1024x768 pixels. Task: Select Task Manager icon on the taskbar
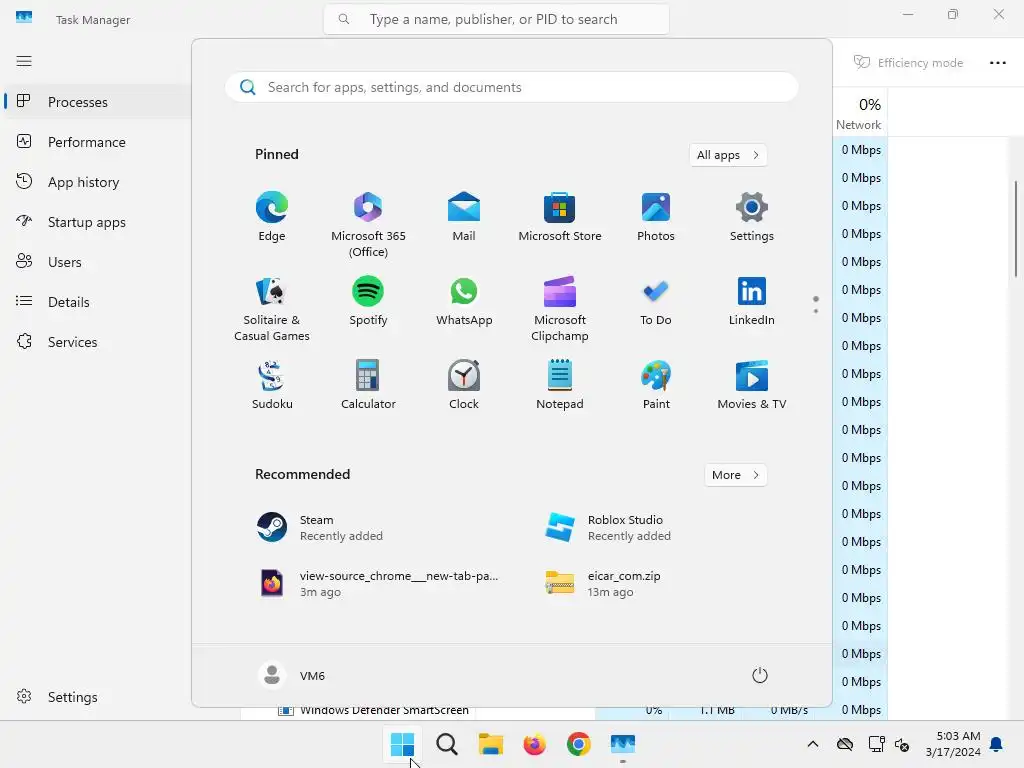click(622, 744)
